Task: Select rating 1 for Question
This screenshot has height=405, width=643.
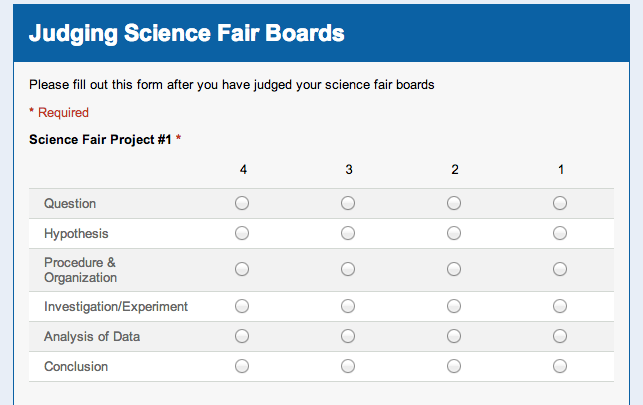Action: pos(560,203)
